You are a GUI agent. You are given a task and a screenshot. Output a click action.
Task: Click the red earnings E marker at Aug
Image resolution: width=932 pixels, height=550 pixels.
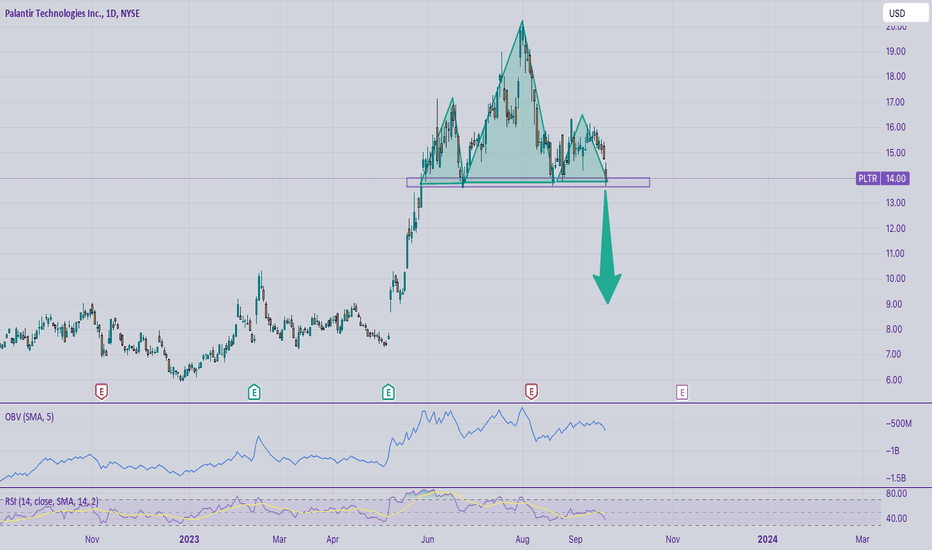[531, 392]
